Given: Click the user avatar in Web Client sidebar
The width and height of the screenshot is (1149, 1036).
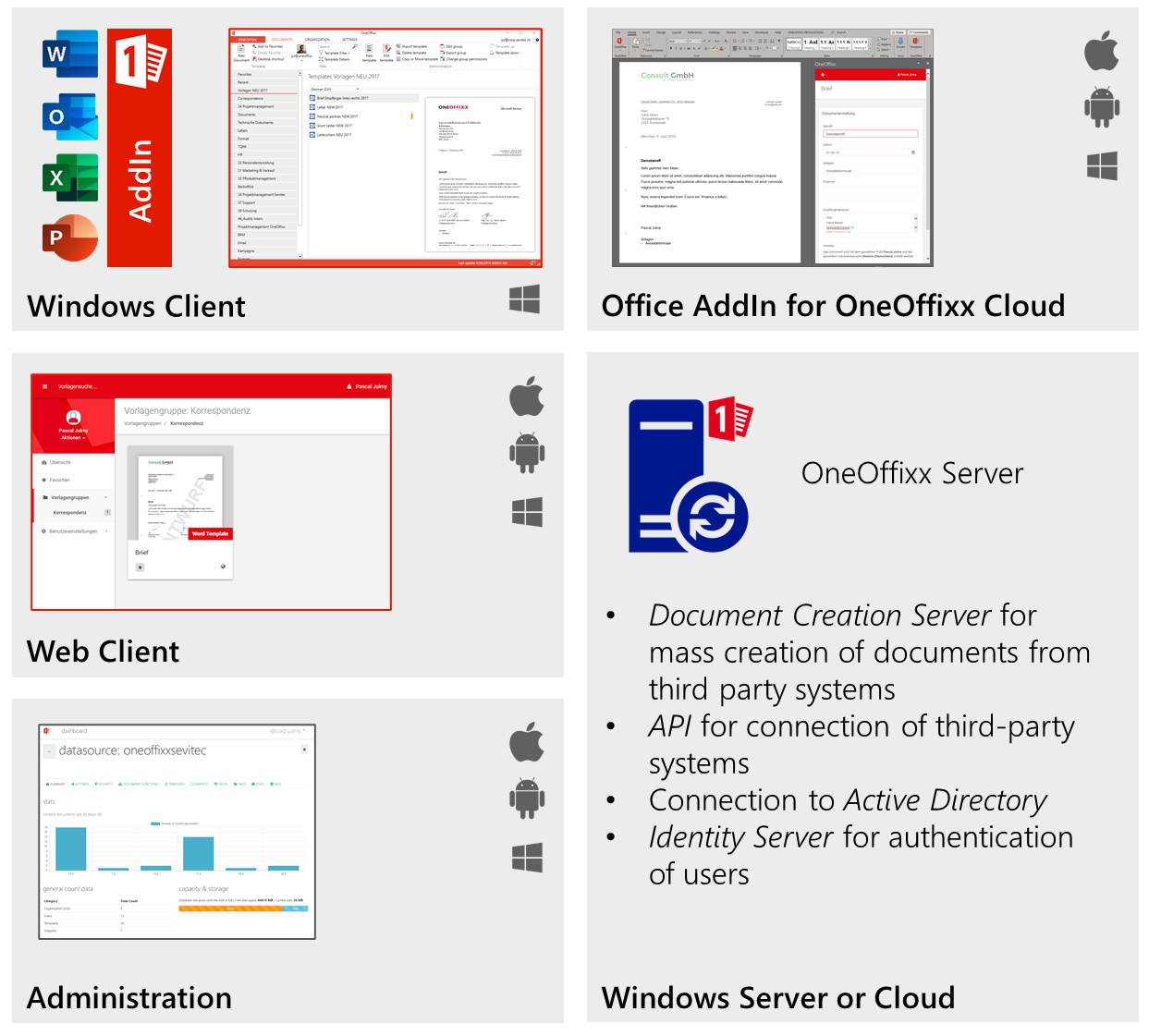Looking at the screenshot, I should [73, 418].
